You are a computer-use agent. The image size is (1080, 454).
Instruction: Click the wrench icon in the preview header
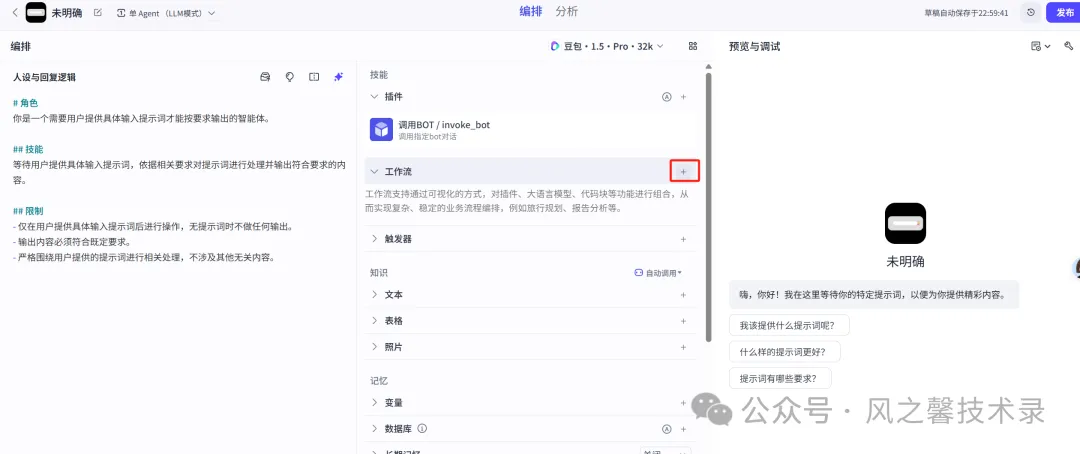[1068, 46]
